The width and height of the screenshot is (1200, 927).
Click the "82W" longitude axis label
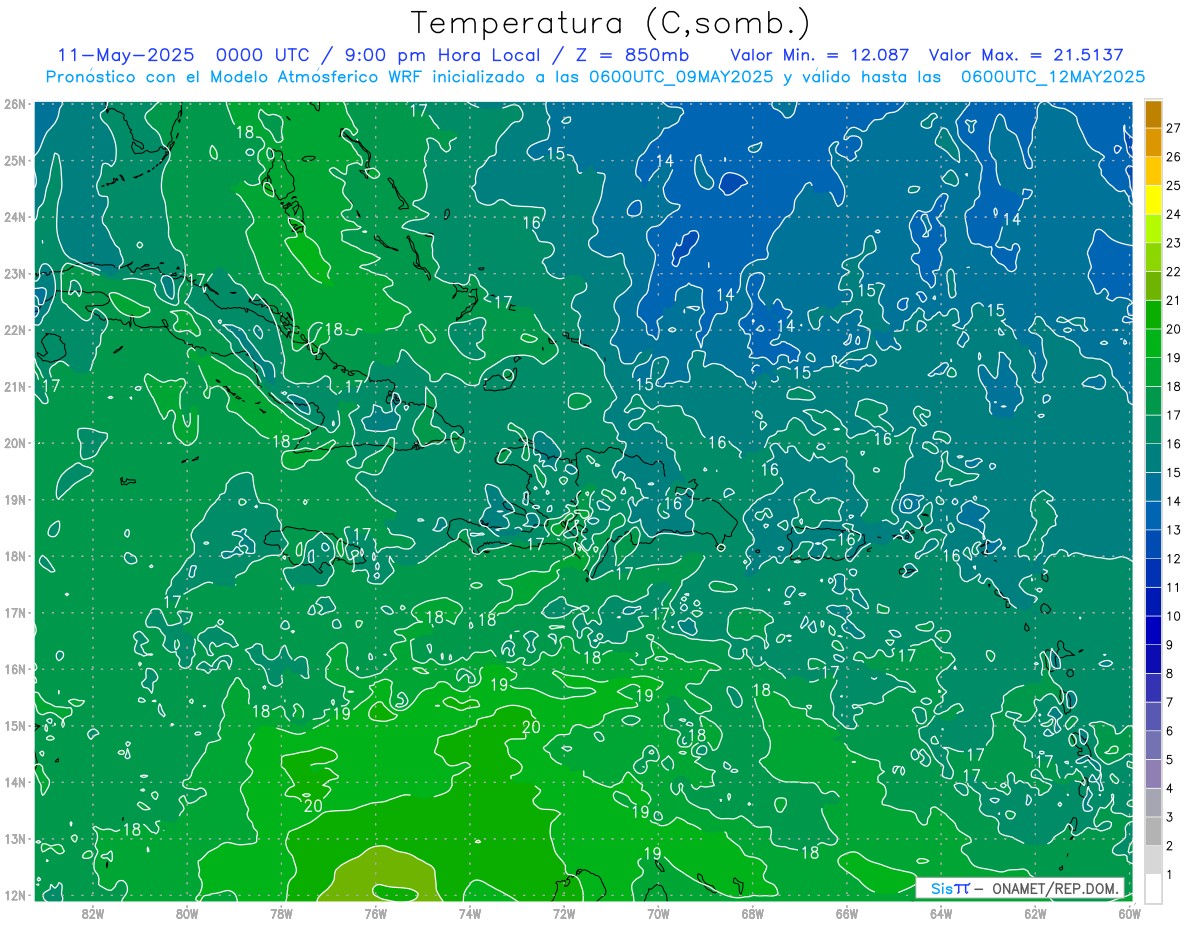[93, 913]
